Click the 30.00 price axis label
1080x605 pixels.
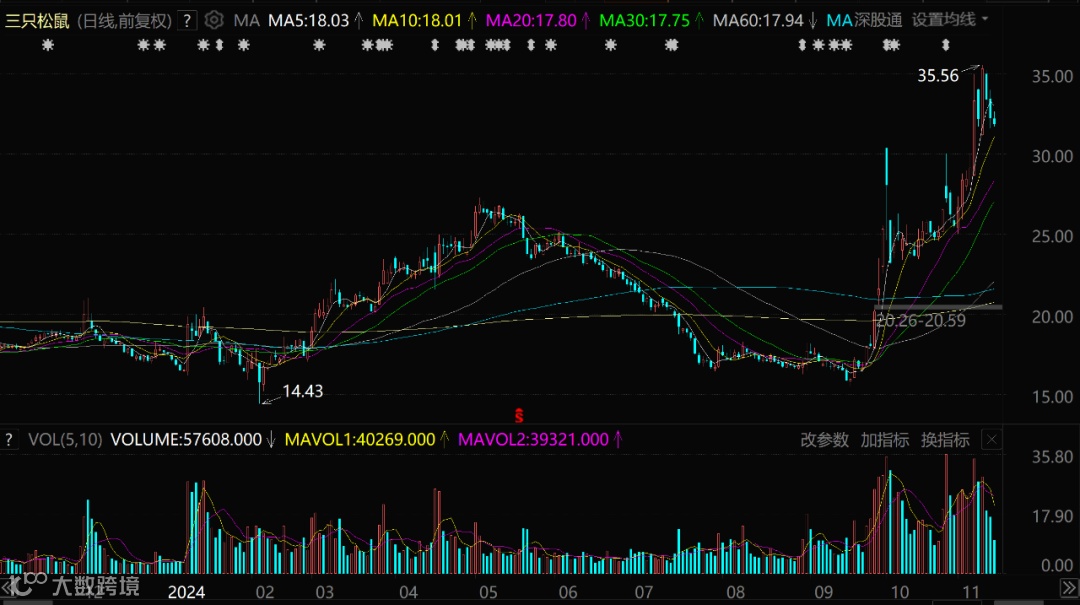[1052, 156]
